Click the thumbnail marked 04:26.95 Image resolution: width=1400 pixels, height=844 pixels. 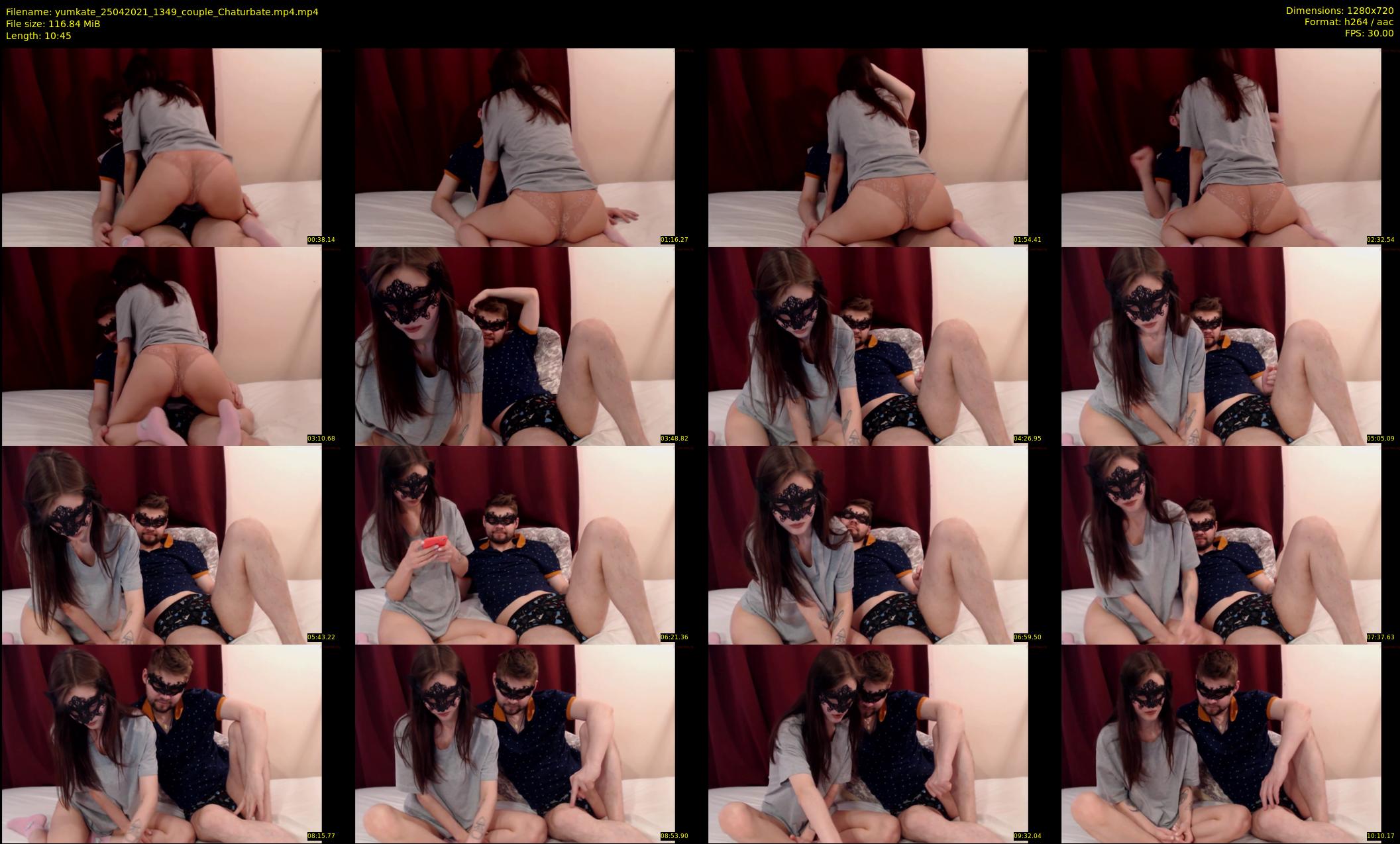click(868, 346)
